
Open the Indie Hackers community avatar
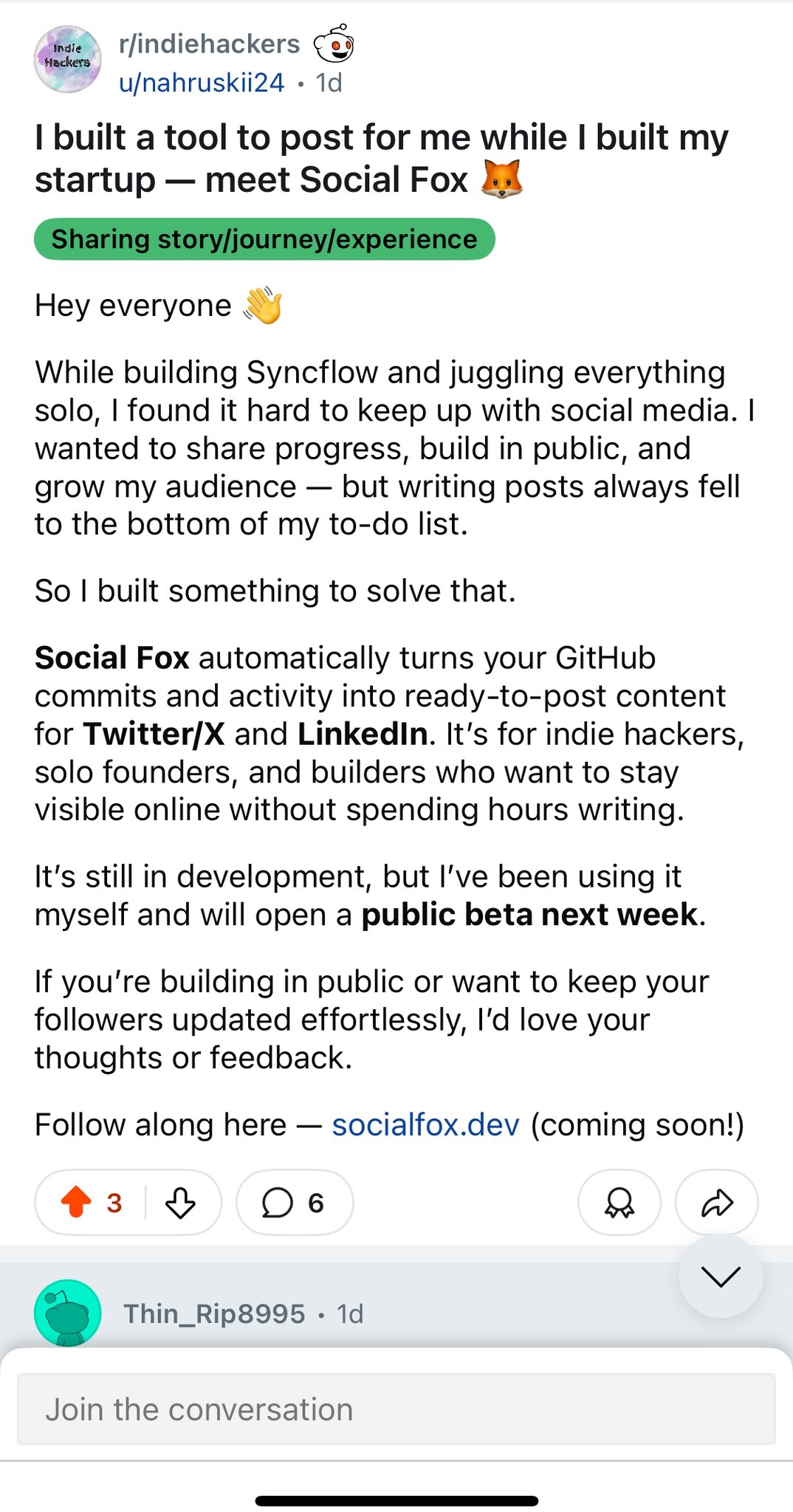pyautogui.click(x=67, y=59)
